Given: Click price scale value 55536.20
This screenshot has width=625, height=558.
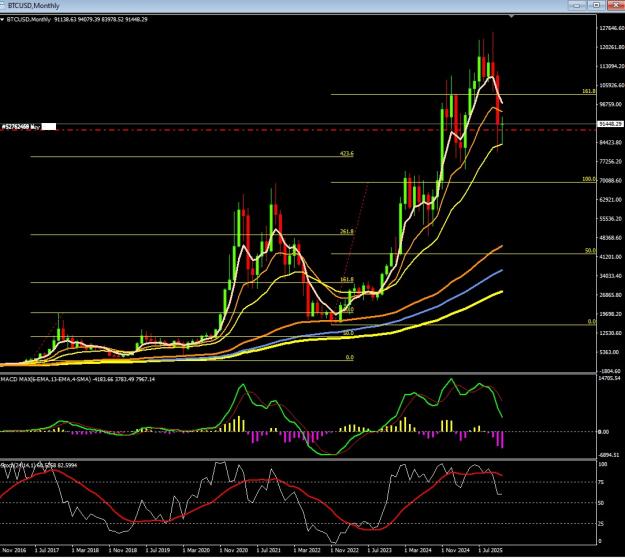Looking at the screenshot, I should (611, 219).
